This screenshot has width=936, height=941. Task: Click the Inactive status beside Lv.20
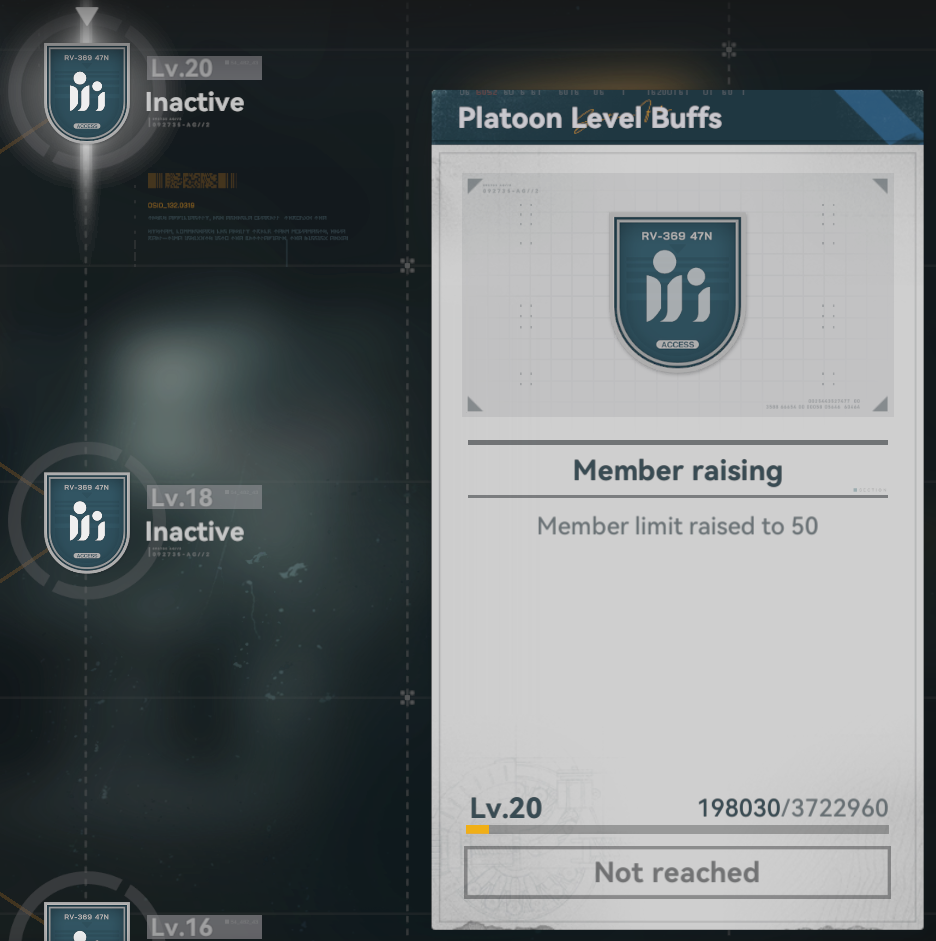195,103
